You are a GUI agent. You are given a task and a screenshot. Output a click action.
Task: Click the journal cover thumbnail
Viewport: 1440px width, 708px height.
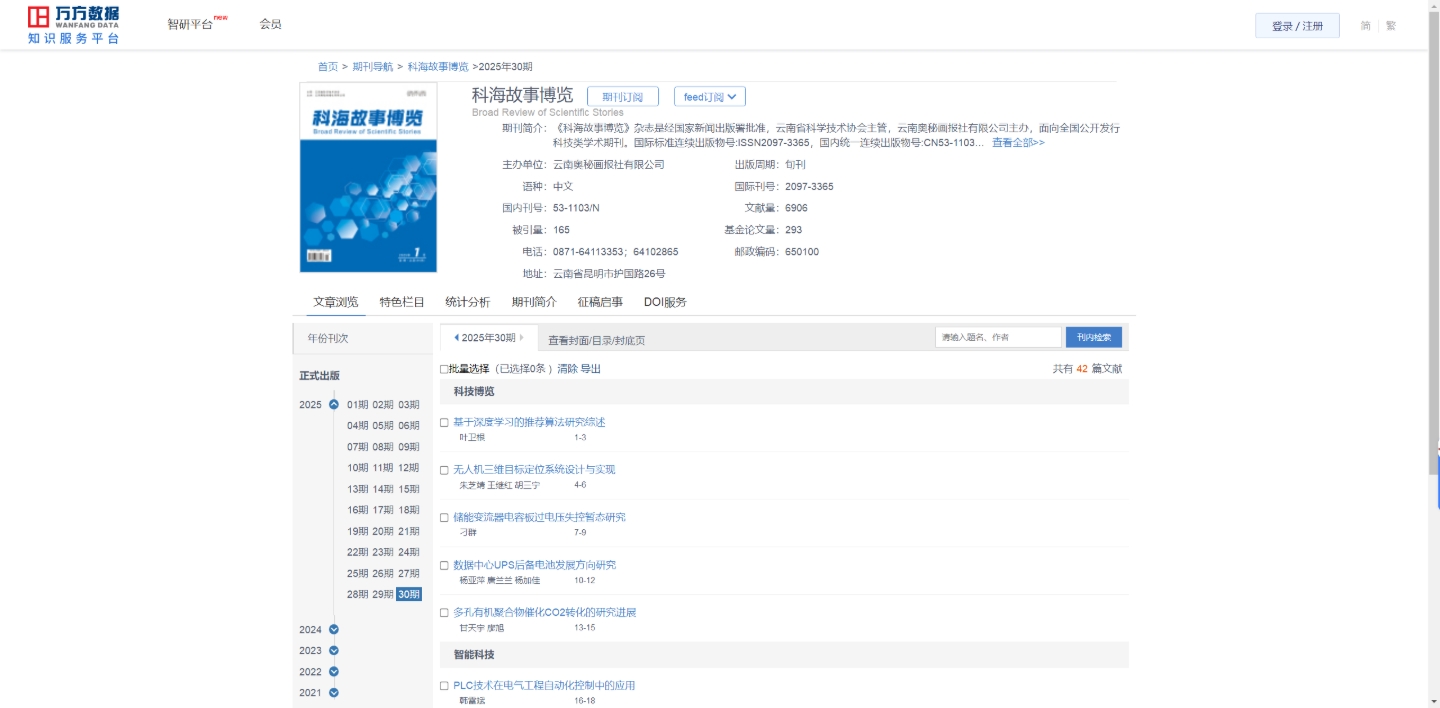pos(368,178)
